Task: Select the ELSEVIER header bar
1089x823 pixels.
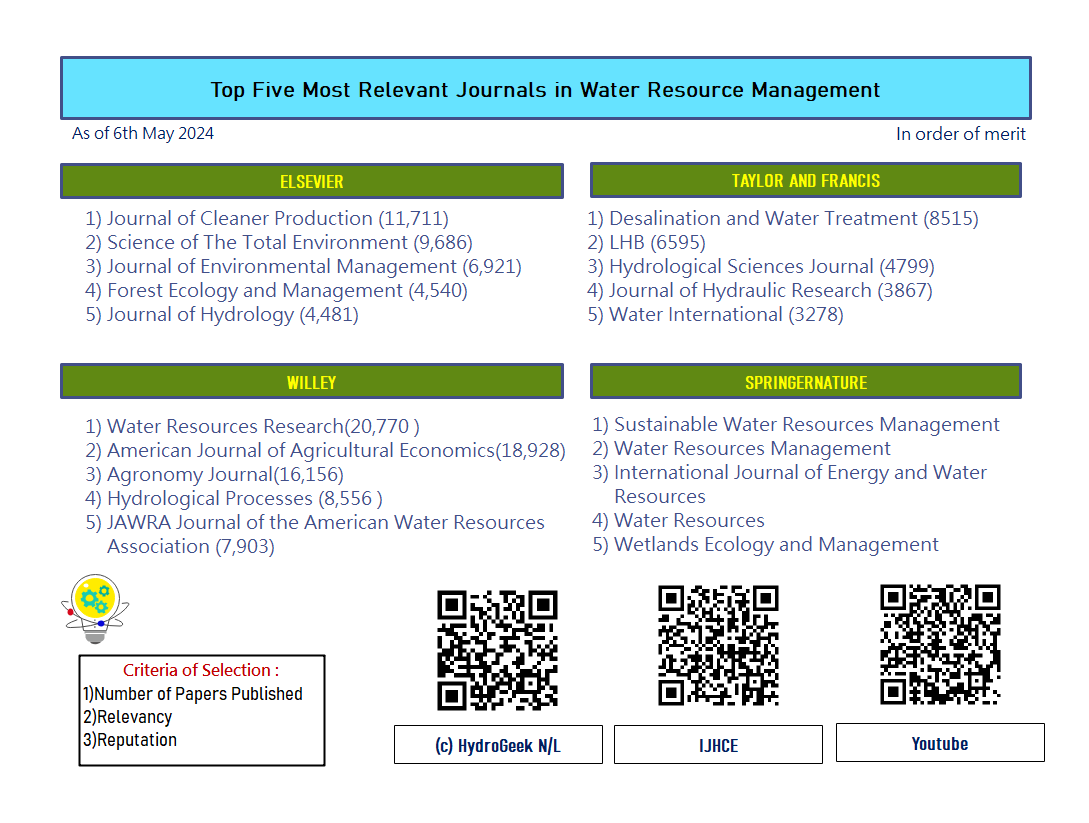Action: point(312,181)
